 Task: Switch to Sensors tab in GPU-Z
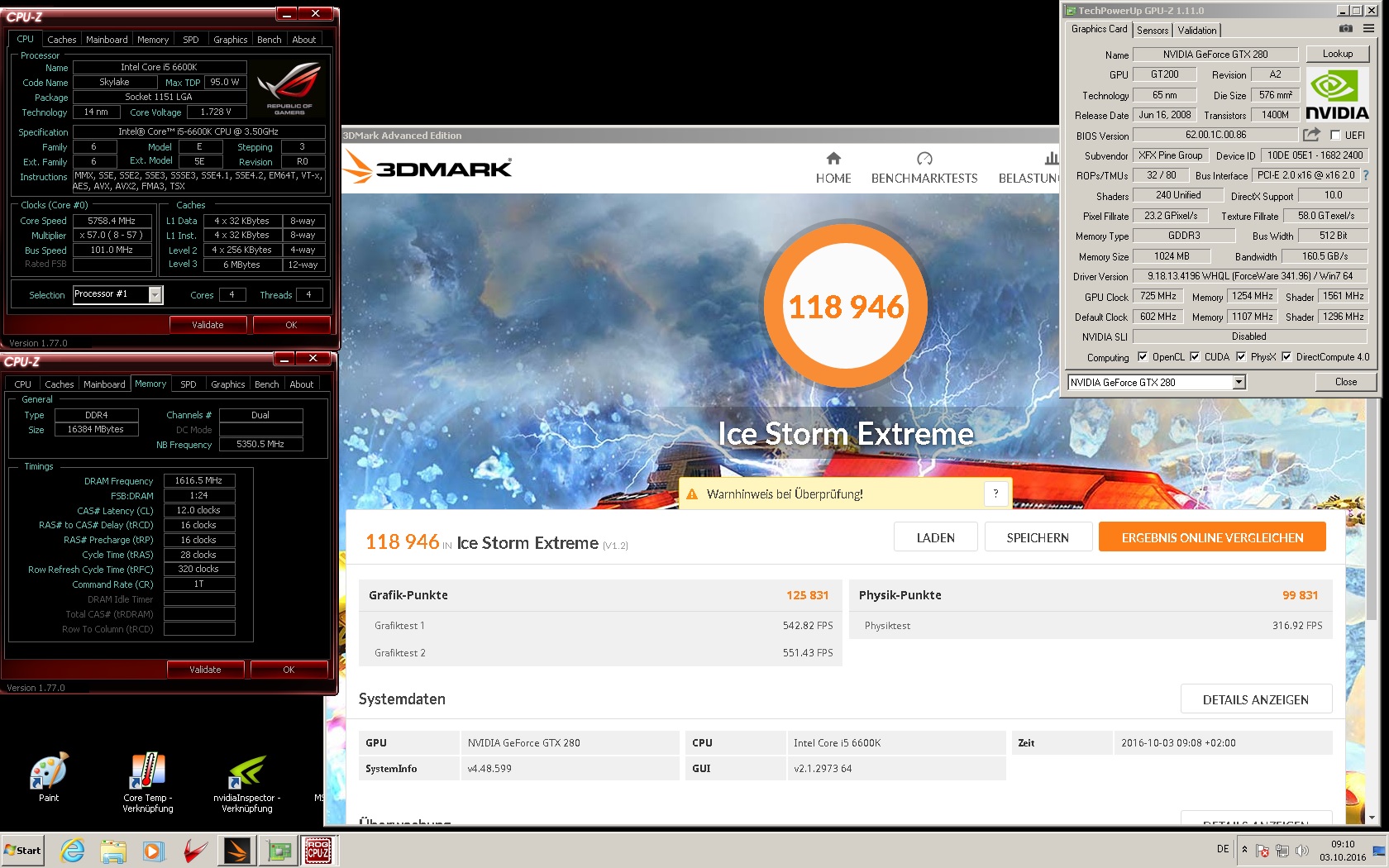(1153, 31)
